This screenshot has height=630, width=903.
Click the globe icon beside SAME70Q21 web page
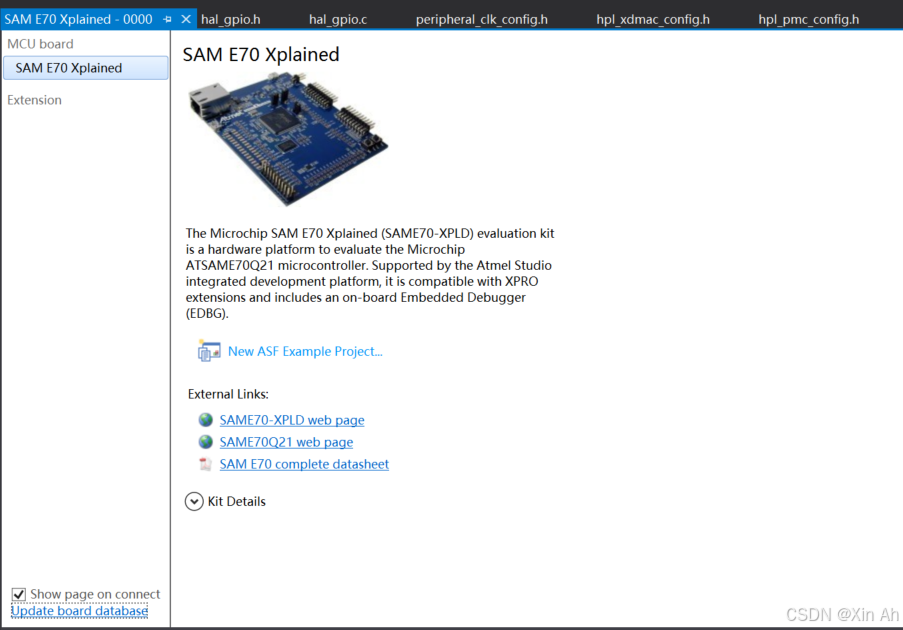coord(205,442)
